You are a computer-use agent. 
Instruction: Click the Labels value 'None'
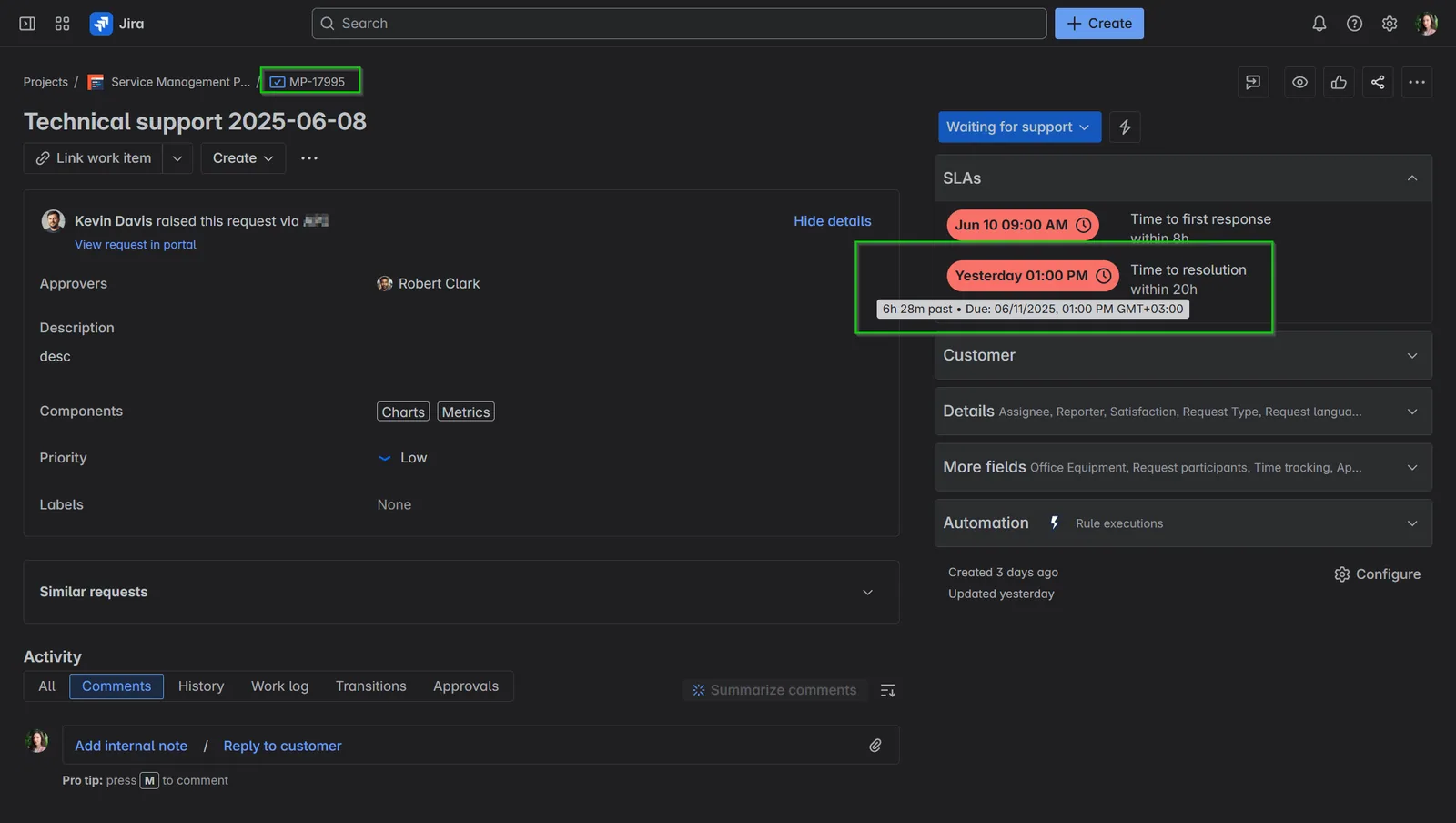tap(394, 504)
